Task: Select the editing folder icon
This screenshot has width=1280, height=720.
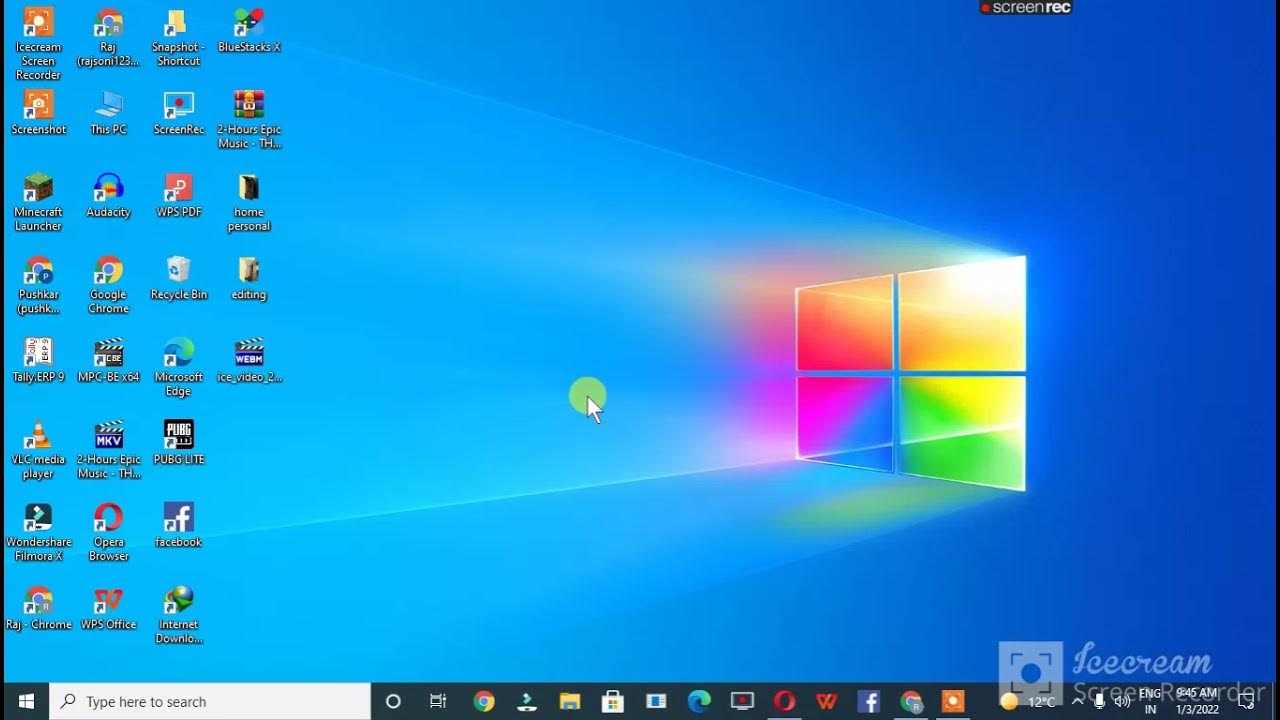Action: click(x=249, y=277)
